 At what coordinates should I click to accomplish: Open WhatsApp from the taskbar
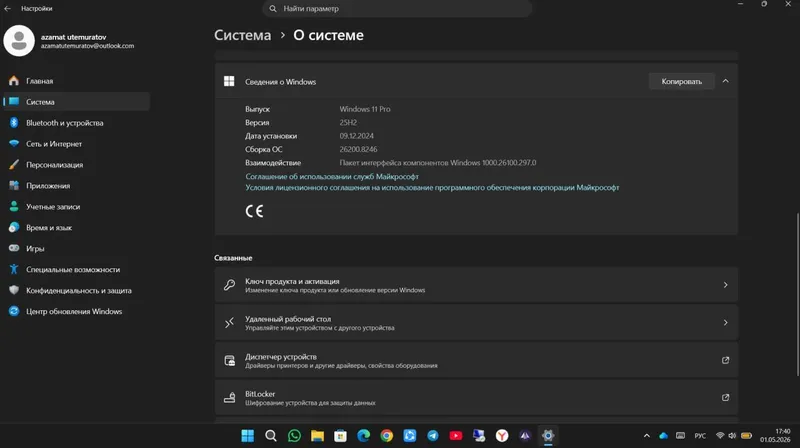tap(294, 435)
